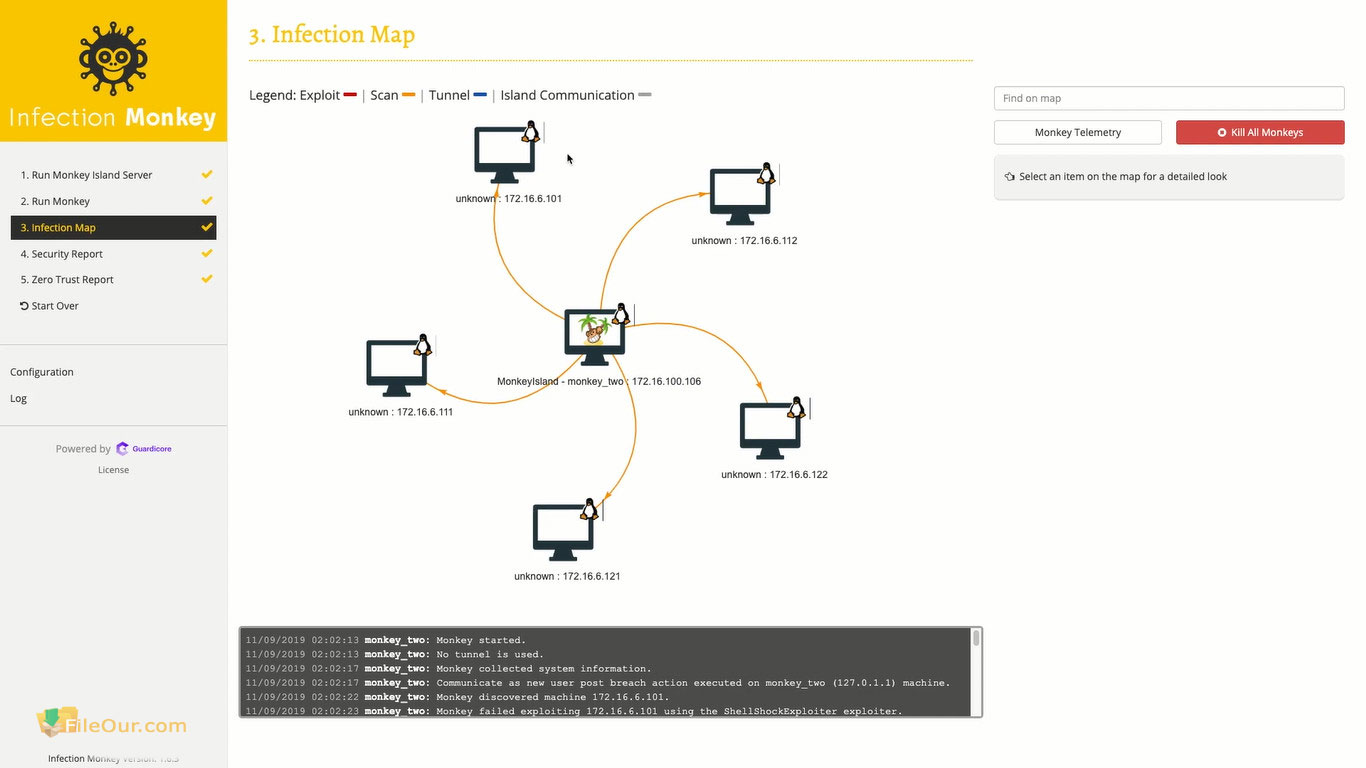Viewport: 1366px width, 768px height.
Task: Open the Configuration page
Action: (x=42, y=372)
